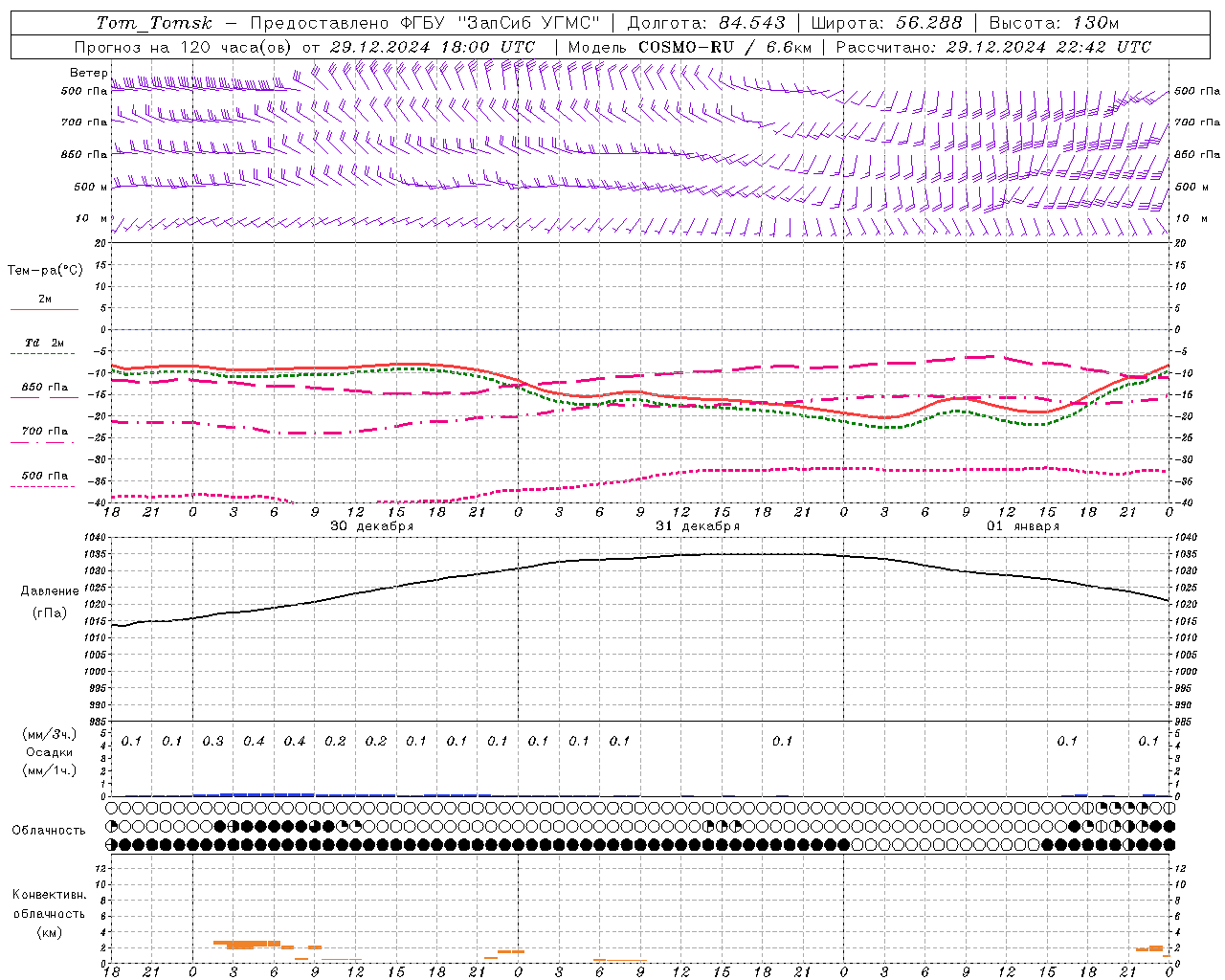Image resolution: width=1225 pixels, height=980 pixels.
Task: Click the "(гПа)" unit under Давление
Action: (50, 613)
